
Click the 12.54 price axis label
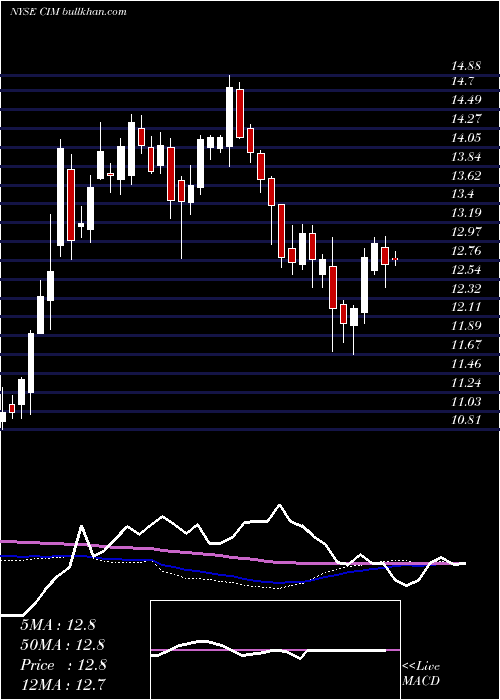(466, 270)
